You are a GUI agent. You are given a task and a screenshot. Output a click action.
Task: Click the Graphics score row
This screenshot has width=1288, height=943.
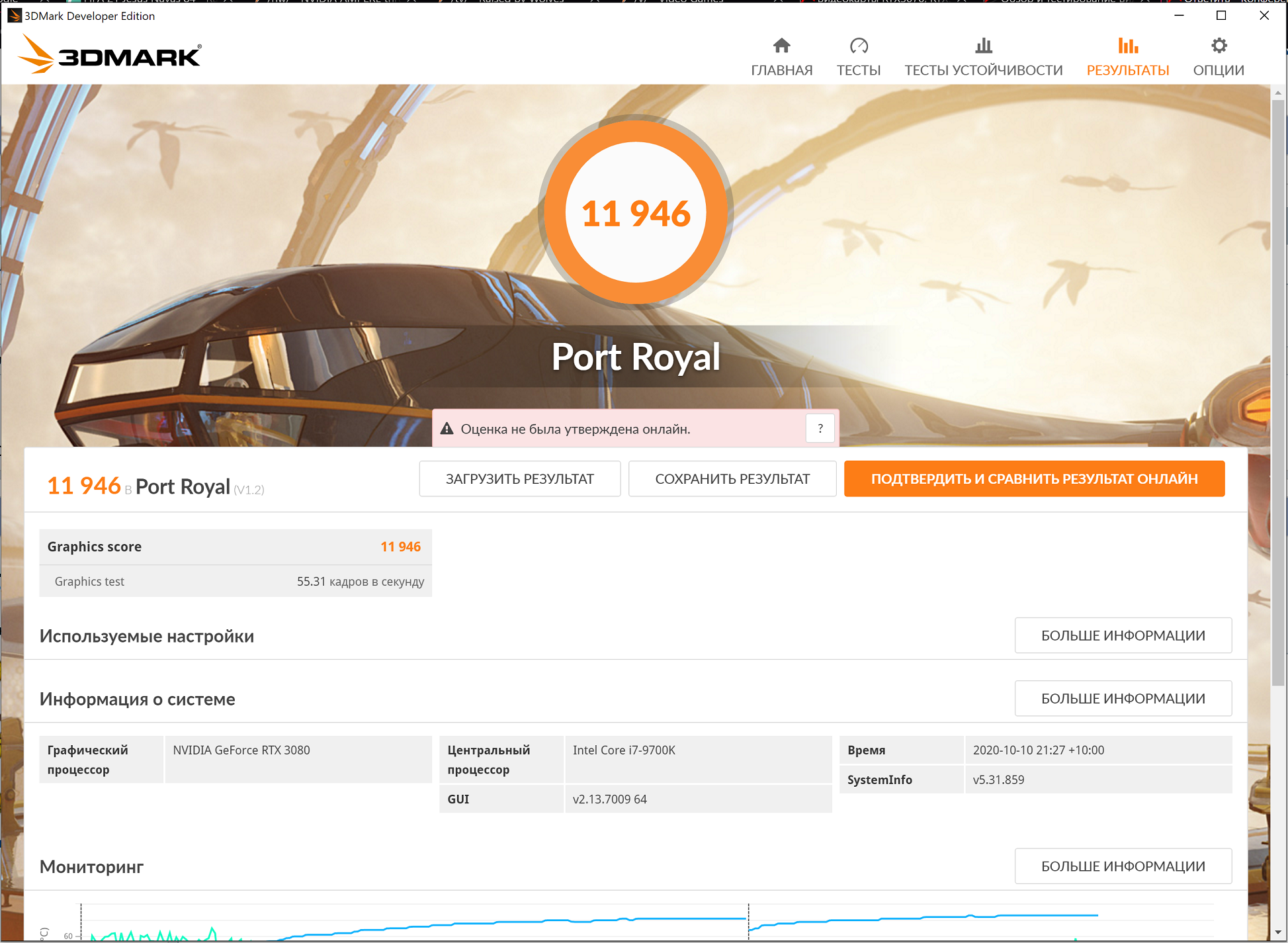pyautogui.click(x=235, y=547)
